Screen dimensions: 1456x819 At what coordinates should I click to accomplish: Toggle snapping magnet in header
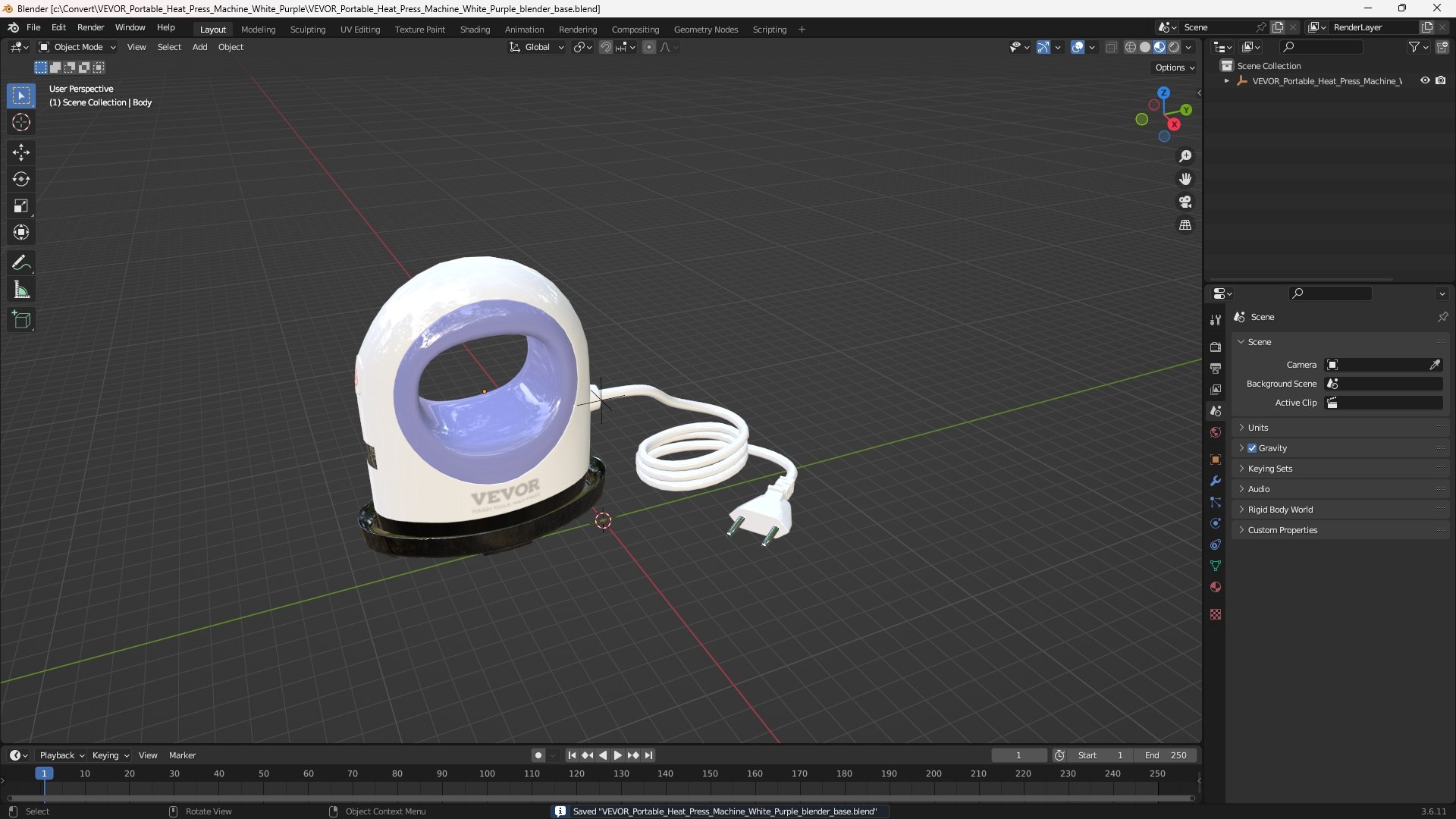click(606, 47)
